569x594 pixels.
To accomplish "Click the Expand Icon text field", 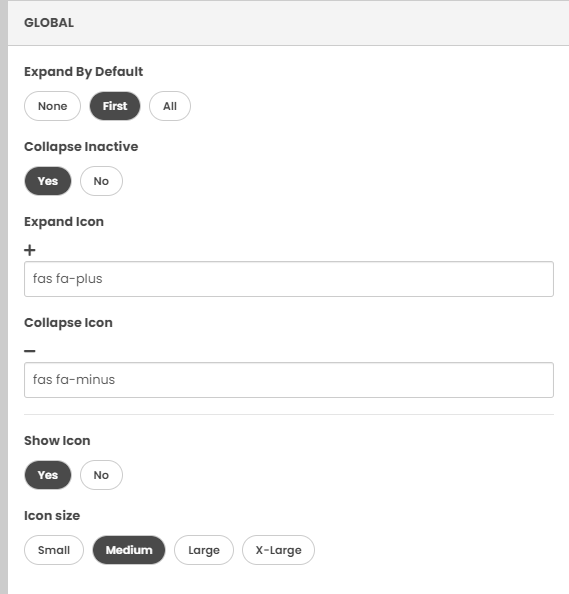I will click(289, 279).
